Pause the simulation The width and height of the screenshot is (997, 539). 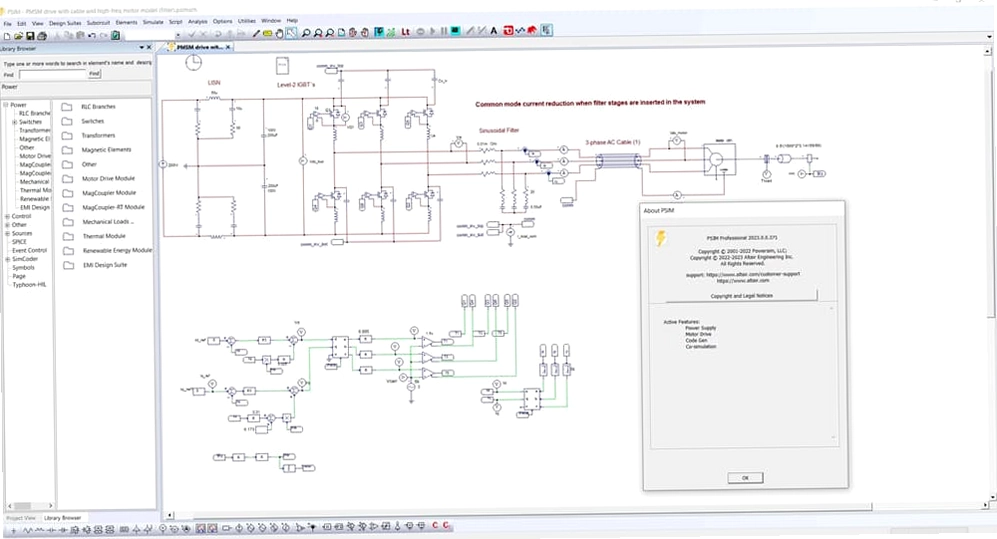point(444,31)
